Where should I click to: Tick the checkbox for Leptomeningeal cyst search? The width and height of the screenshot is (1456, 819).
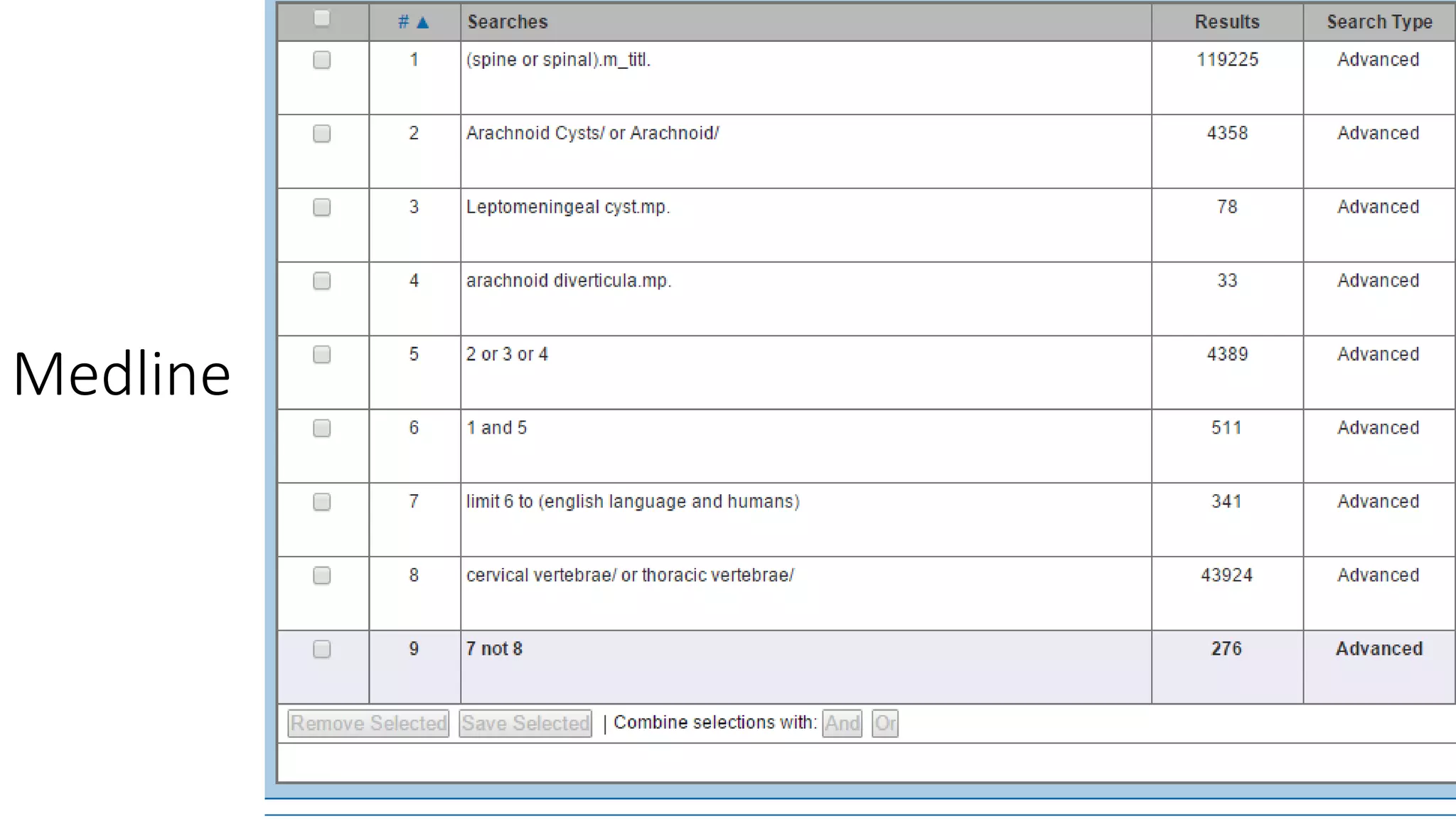[322, 207]
